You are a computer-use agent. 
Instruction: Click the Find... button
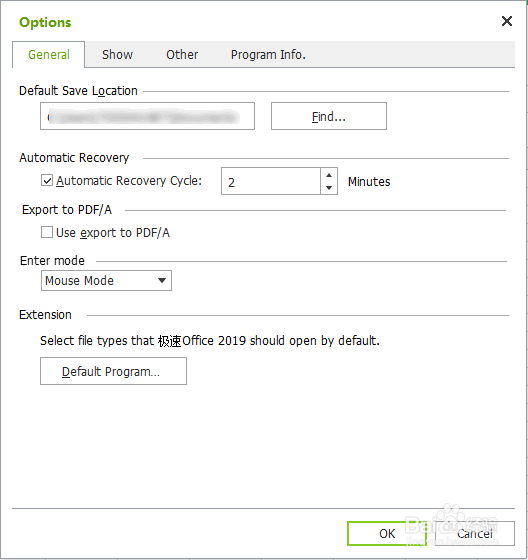pos(329,116)
